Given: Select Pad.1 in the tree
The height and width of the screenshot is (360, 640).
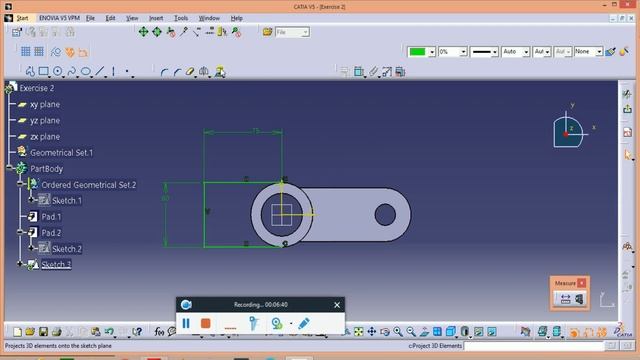Looking at the screenshot, I should (x=51, y=217).
